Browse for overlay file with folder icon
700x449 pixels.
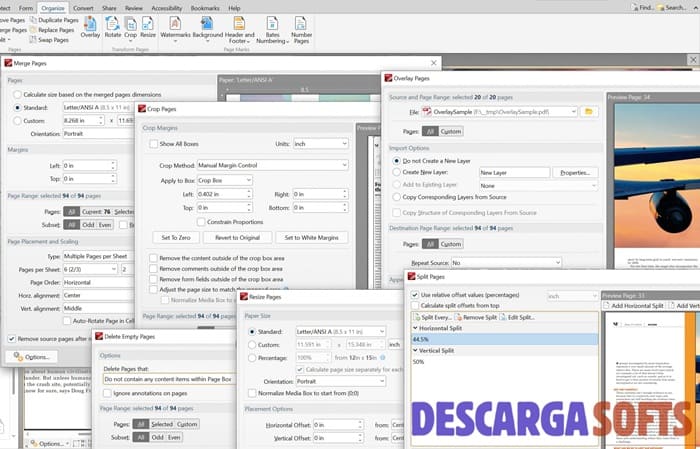(589, 112)
